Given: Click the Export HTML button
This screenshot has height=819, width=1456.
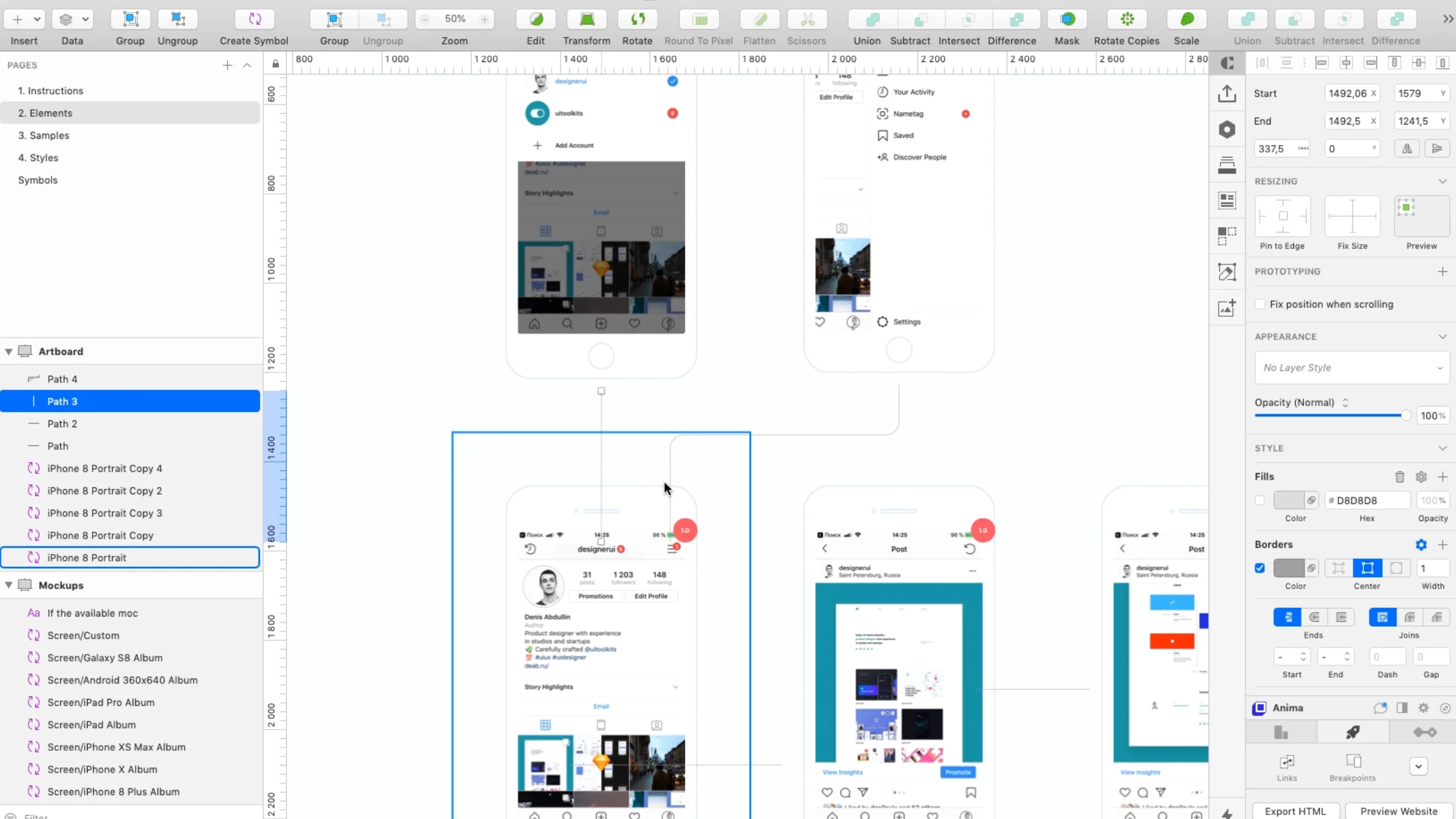Looking at the screenshot, I should (1295, 811).
